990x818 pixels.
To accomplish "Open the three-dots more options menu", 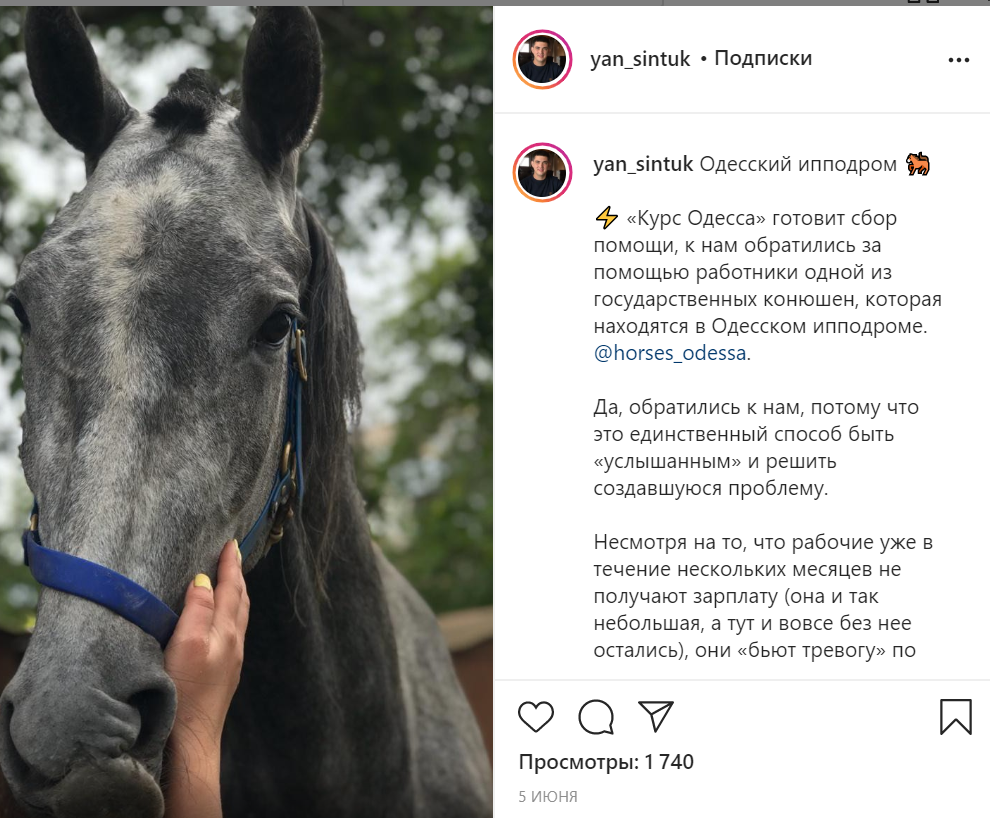I will [x=958, y=60].
